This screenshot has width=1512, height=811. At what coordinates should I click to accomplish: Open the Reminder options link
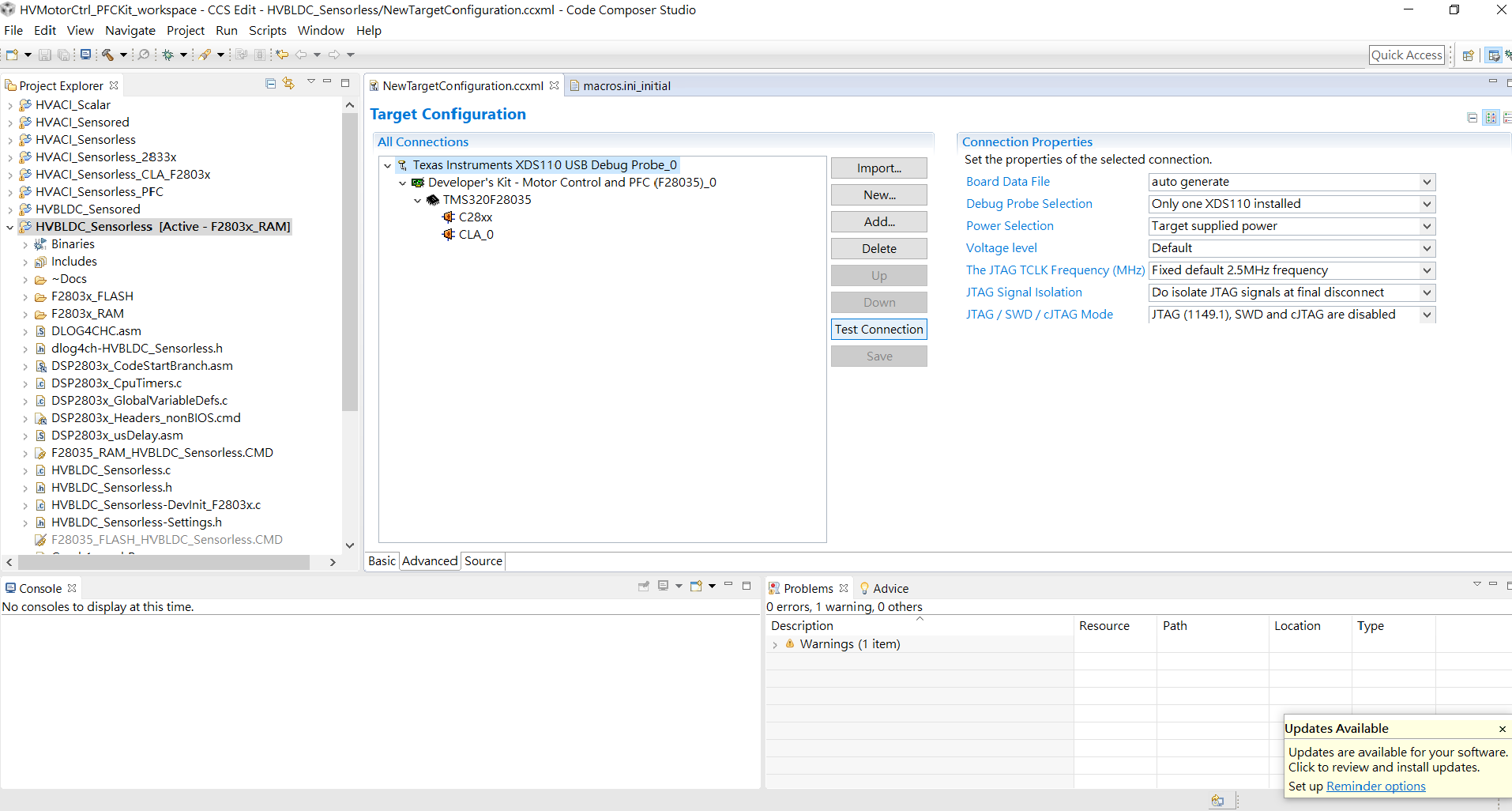pos(1376,786)
